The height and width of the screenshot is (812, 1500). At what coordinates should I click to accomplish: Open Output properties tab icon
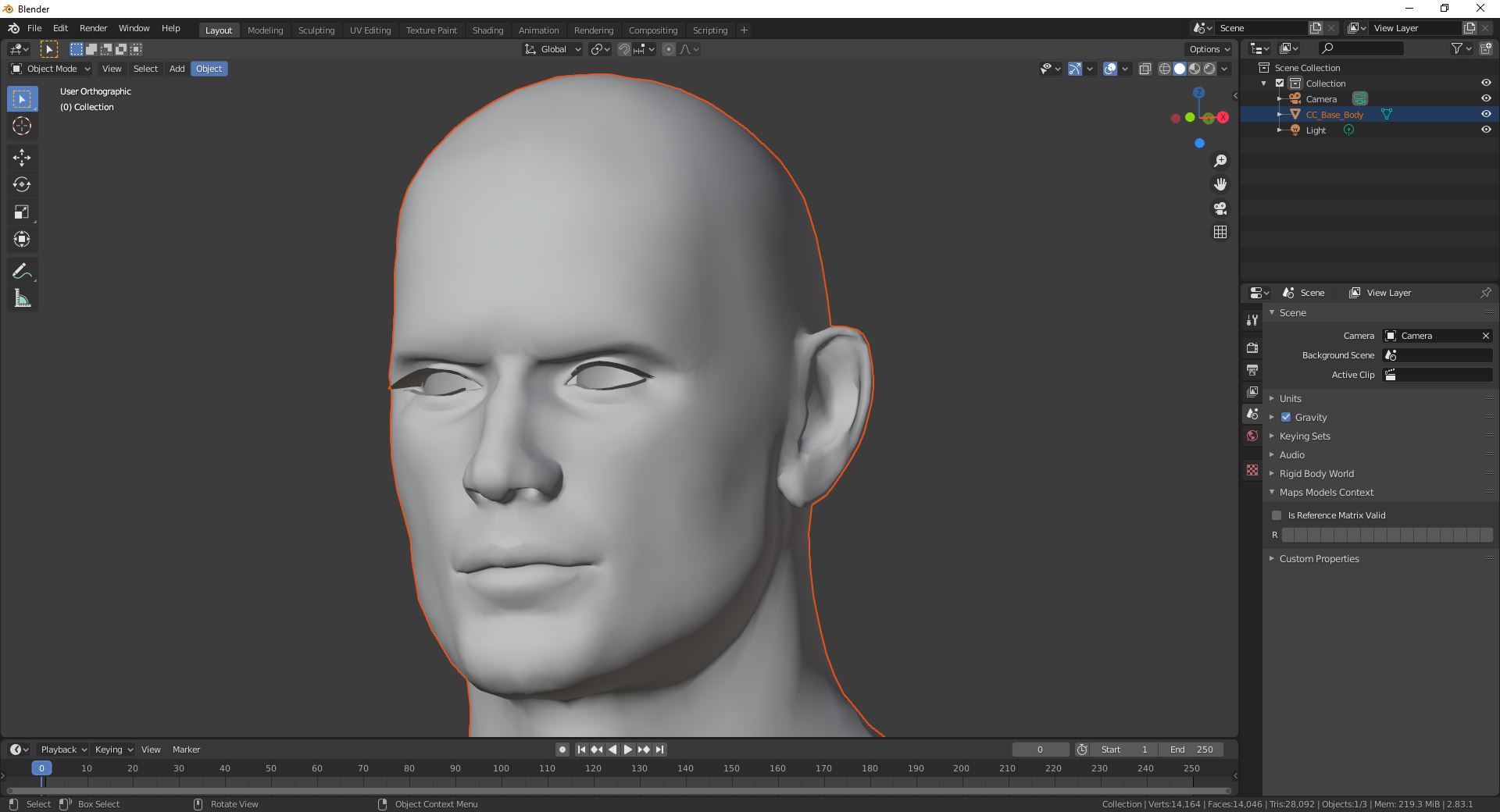[1252, 369]
